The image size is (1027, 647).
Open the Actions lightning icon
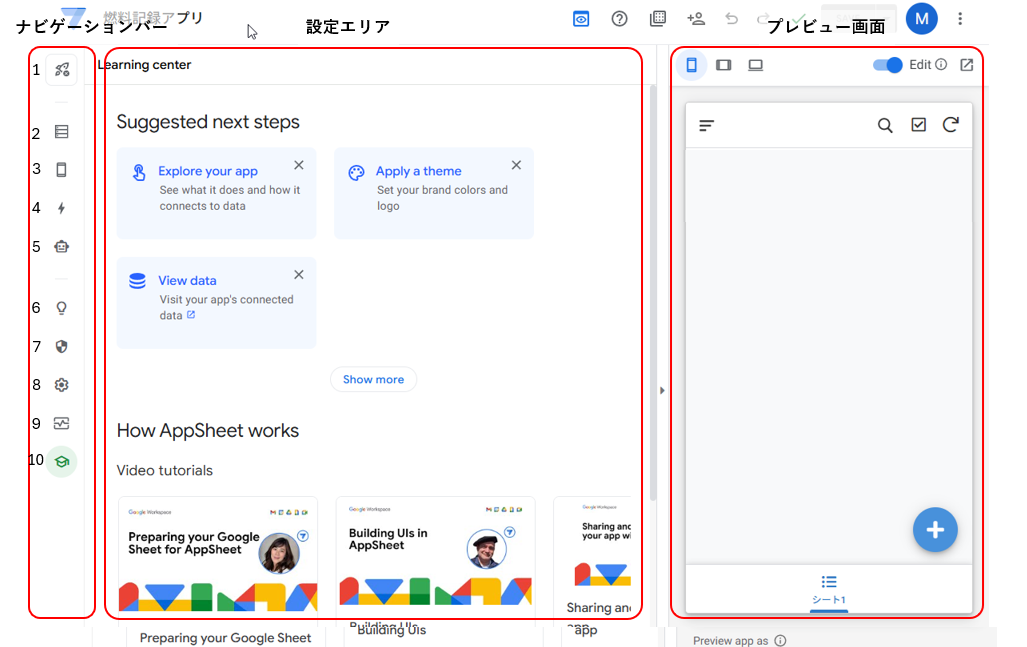(x=61, y=207)
